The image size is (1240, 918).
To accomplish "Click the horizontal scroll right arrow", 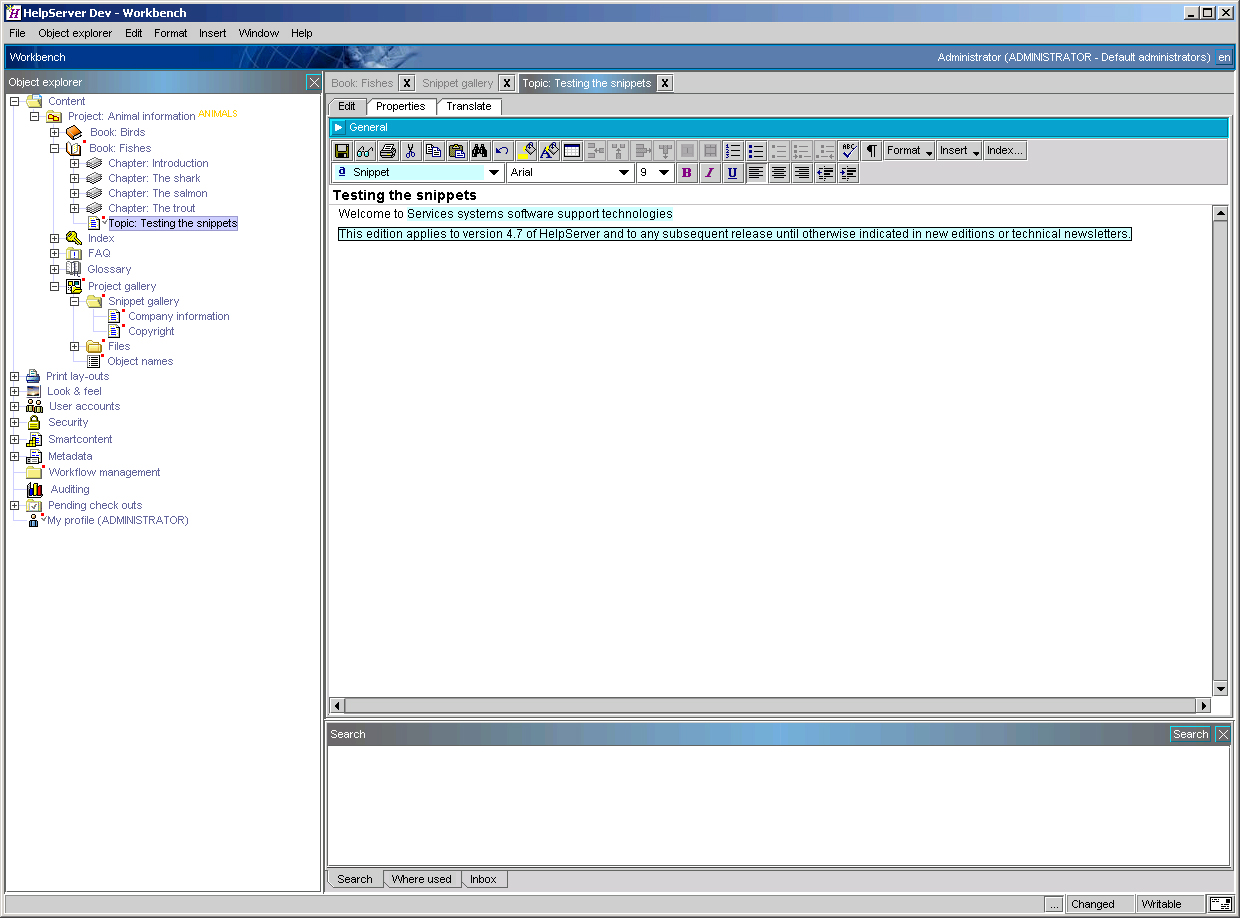I will [x=1204, y=705].
